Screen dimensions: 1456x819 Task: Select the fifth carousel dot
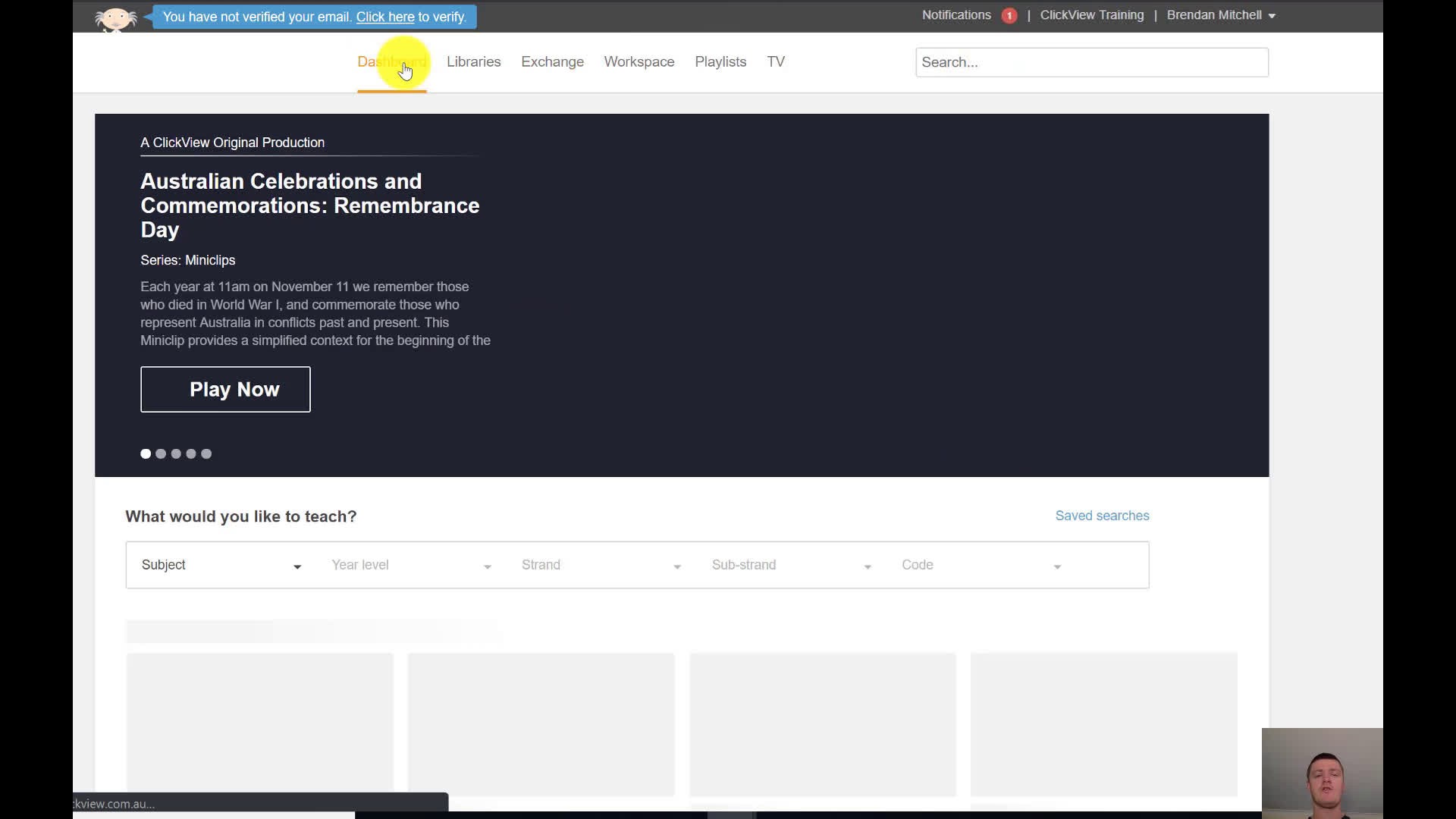pos(206,453)
